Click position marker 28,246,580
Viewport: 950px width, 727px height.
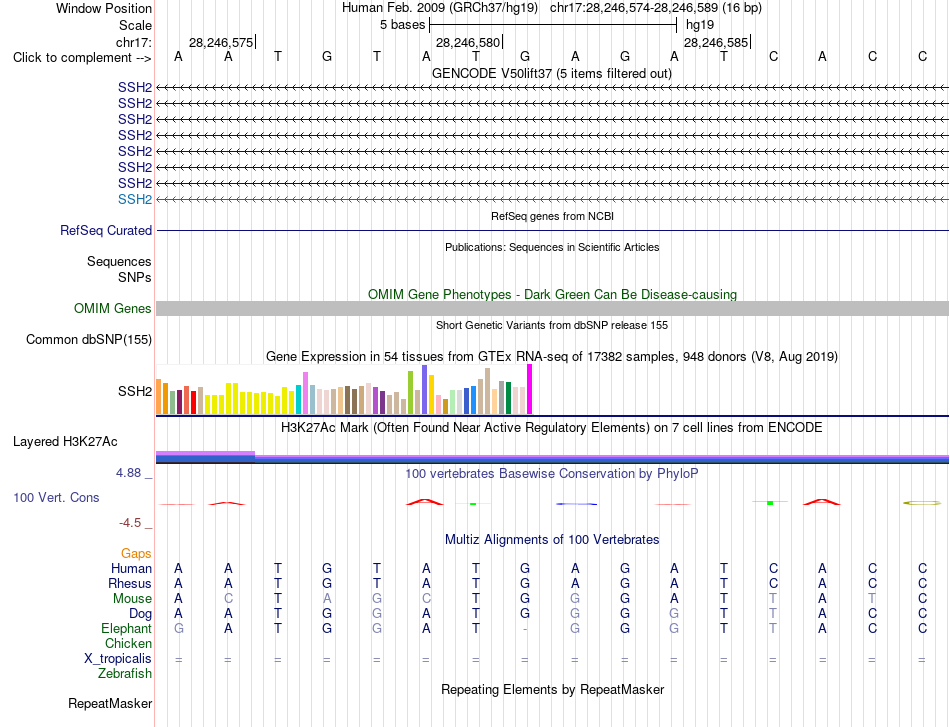[468, 42]
